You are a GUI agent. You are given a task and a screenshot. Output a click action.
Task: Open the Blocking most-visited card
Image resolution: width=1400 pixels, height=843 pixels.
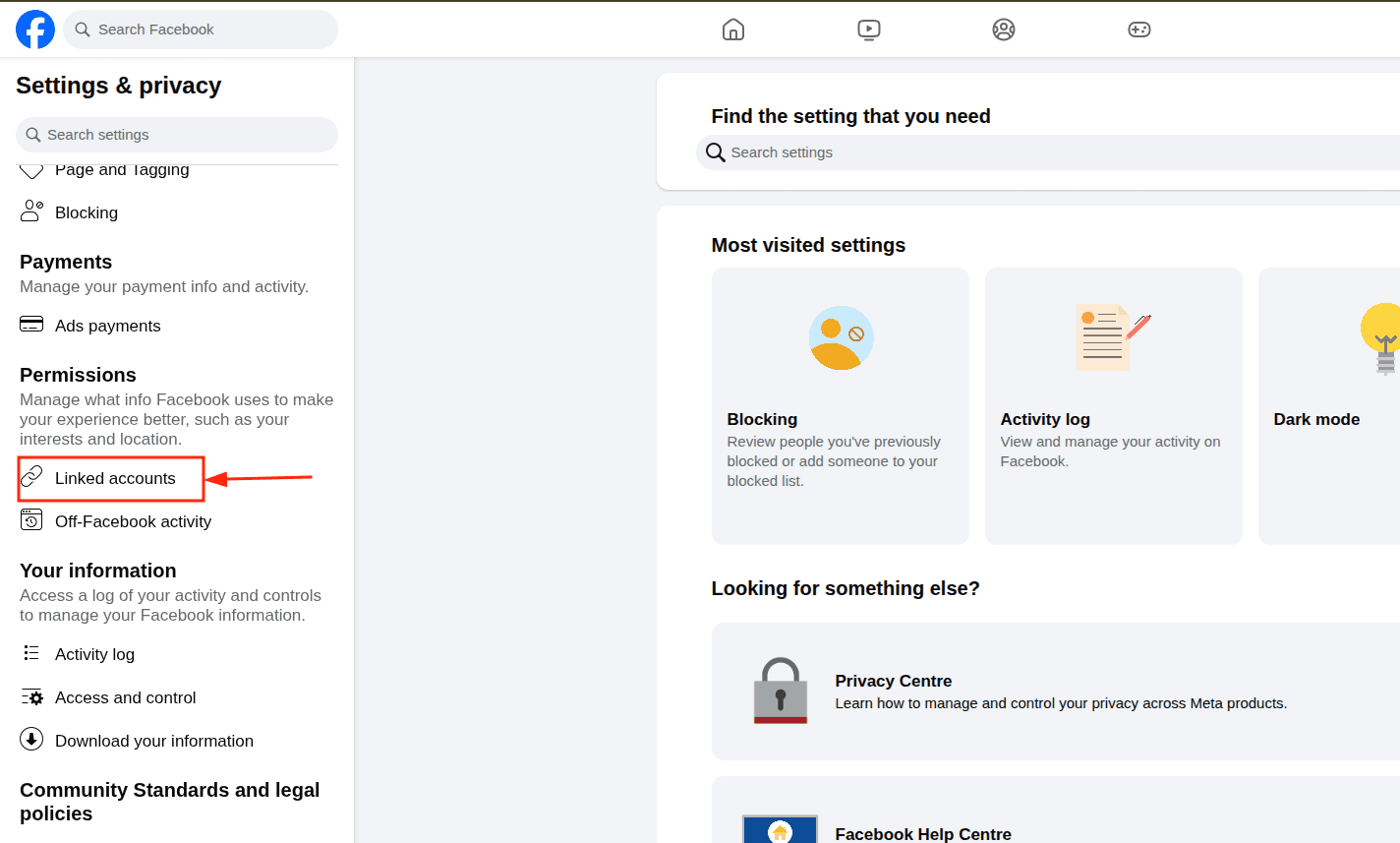tap(840, 406)
